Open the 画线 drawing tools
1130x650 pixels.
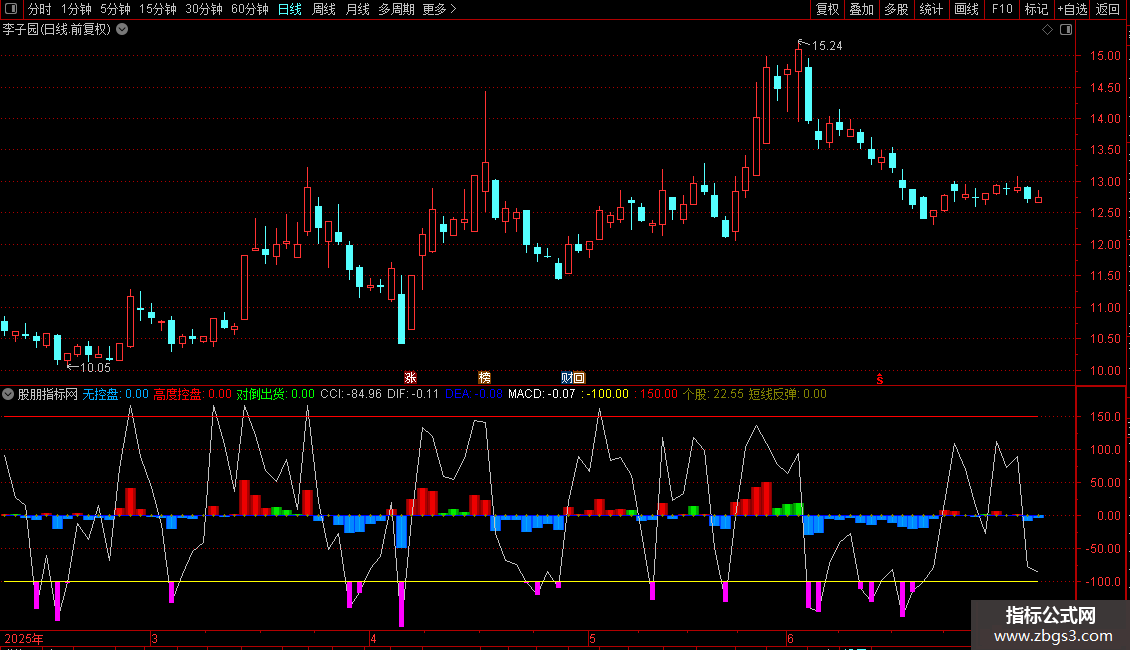coord(966,9)
